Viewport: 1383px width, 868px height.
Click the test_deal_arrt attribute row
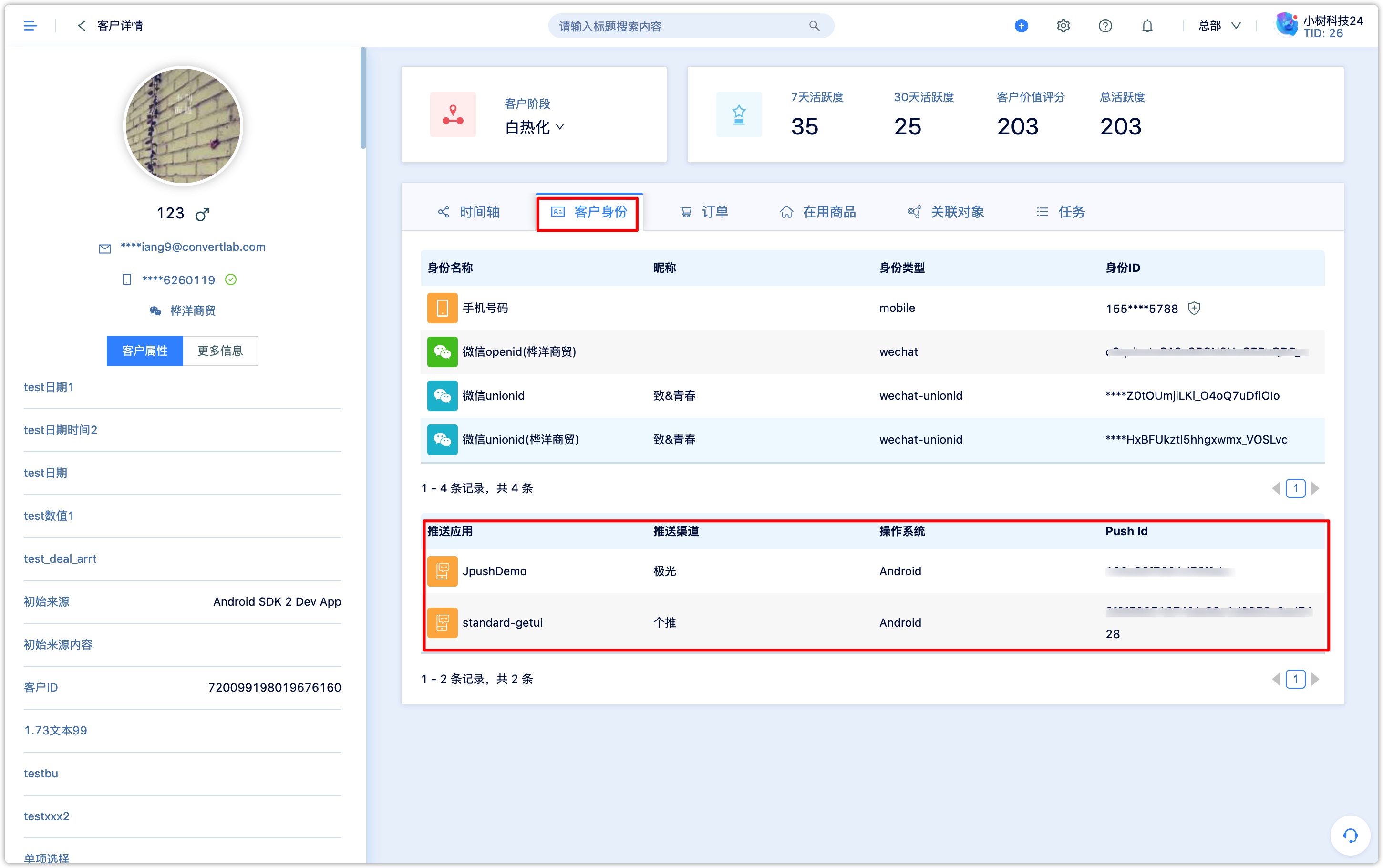183,559
